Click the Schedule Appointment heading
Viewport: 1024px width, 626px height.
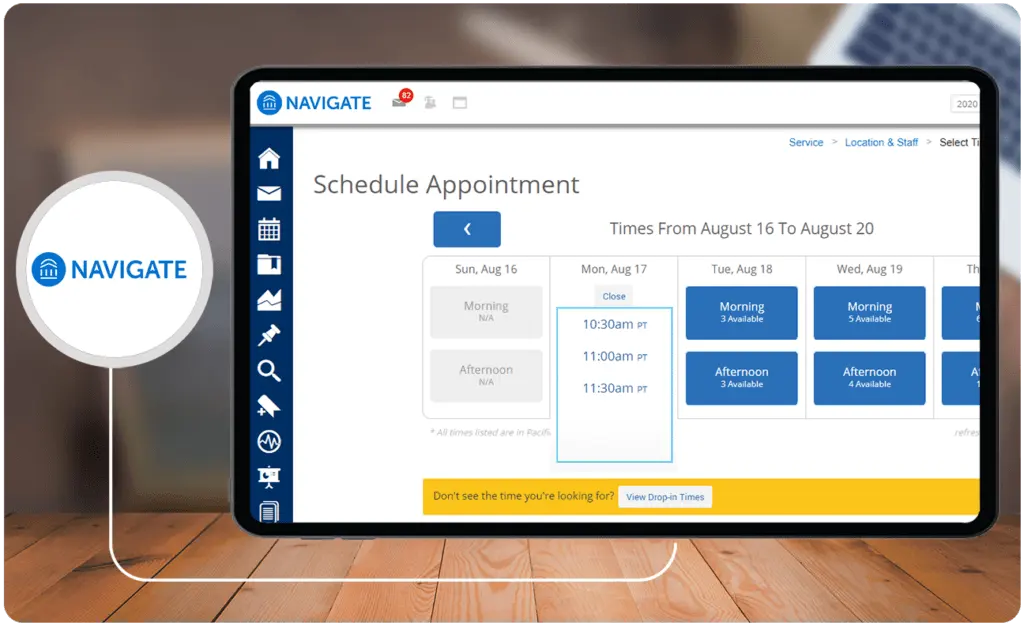[446, 185]
